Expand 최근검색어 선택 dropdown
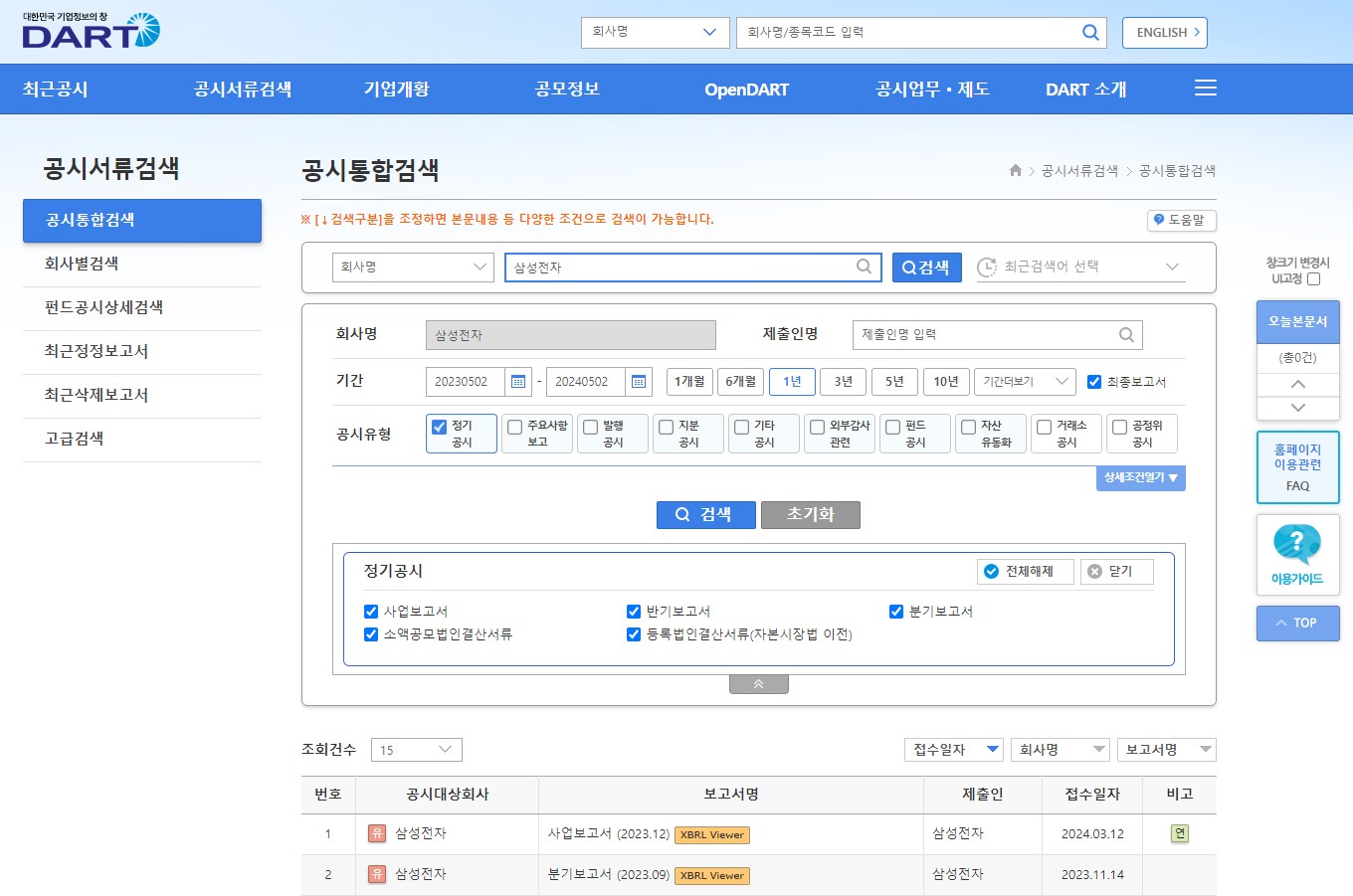The width and height of the screenshot is (1353, 896). 1081,267
